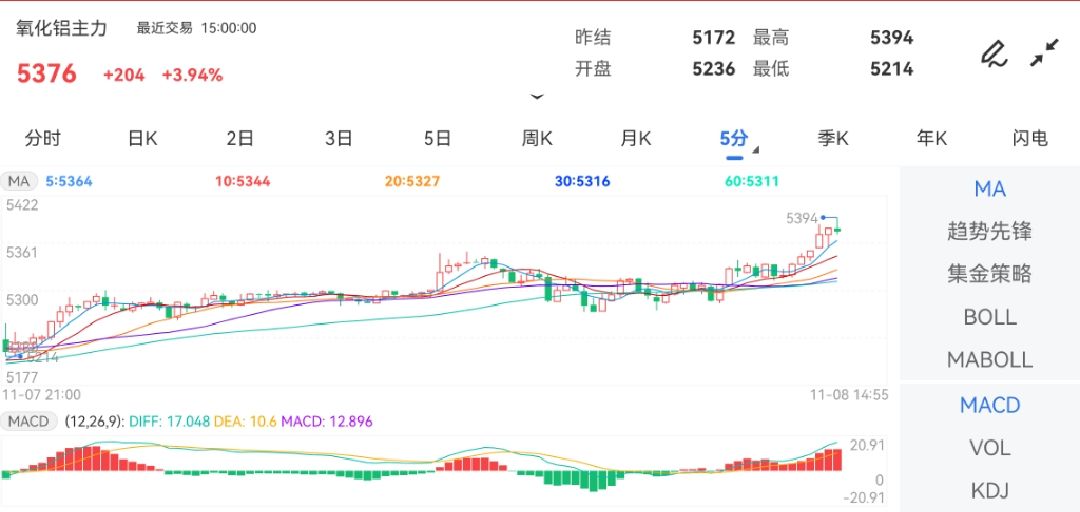Click the percentage change +3.94%

pyautogui.click(x=192, y=75)
